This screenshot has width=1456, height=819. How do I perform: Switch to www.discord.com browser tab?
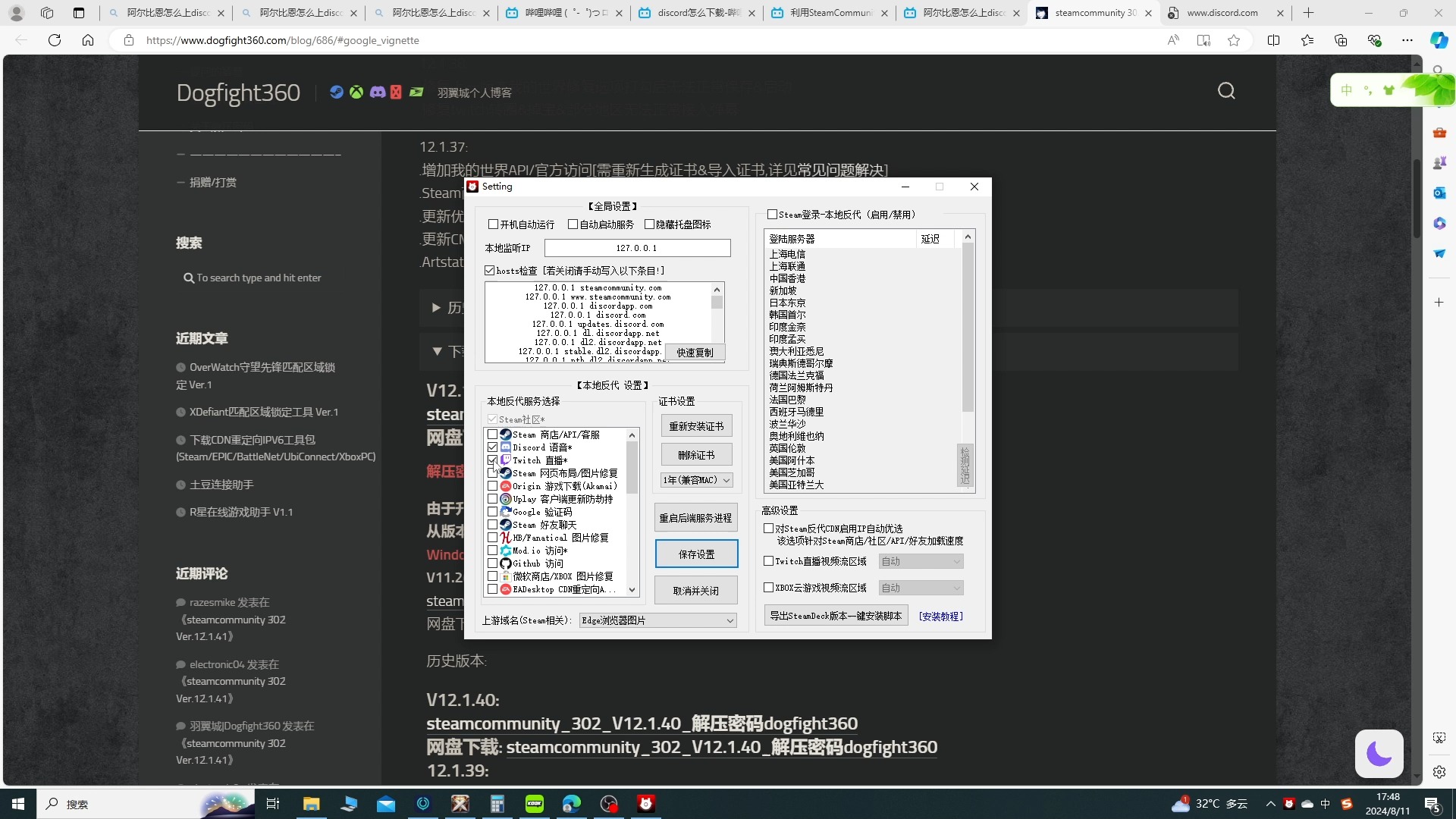point(1226,13)
